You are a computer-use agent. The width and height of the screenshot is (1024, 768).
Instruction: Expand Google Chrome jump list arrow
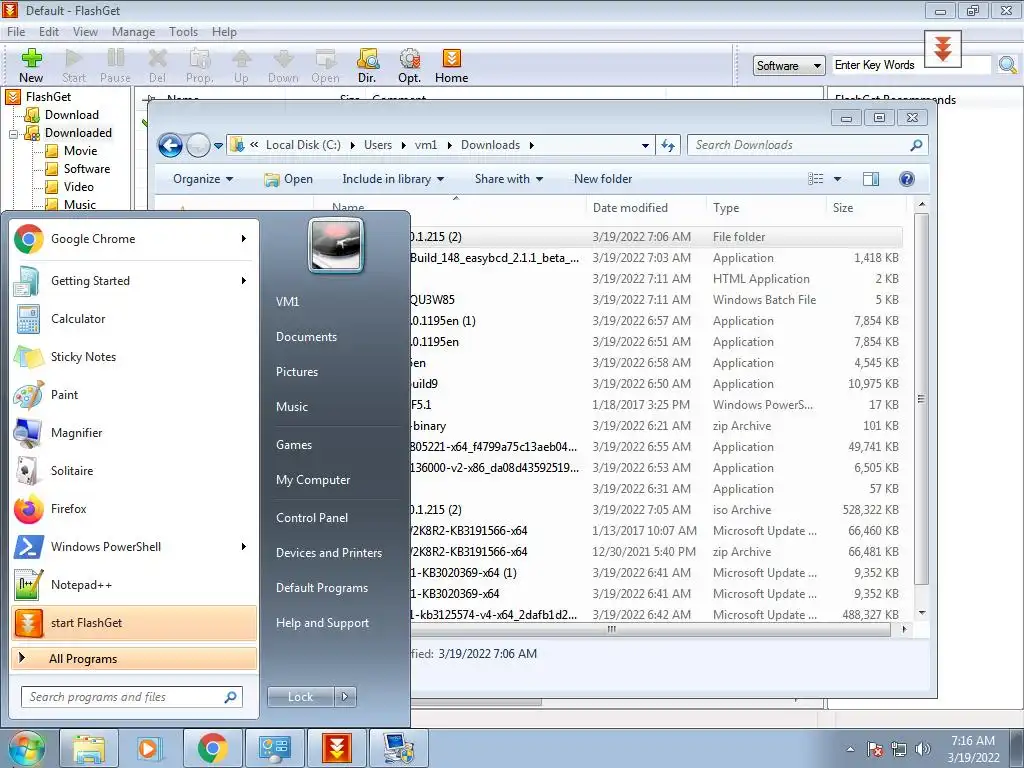click(244, 239)
